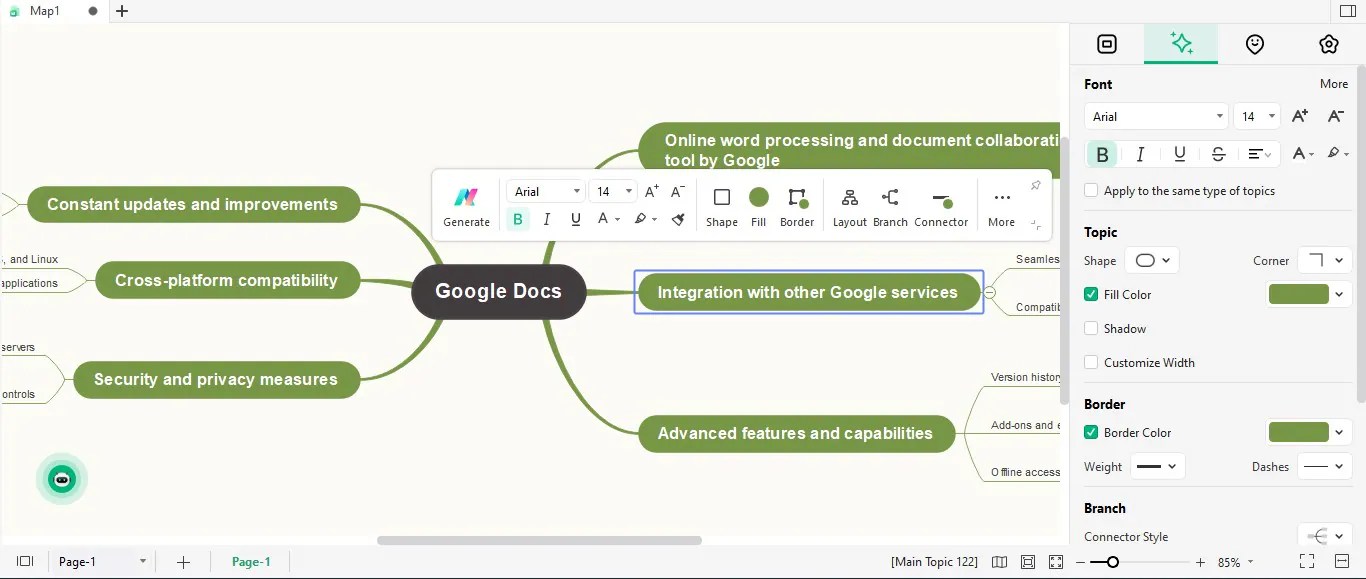The width and height of the screenshot is (1366, 579).
Task: Toggle bold in the right Font panel
Action: (1102, 154)
